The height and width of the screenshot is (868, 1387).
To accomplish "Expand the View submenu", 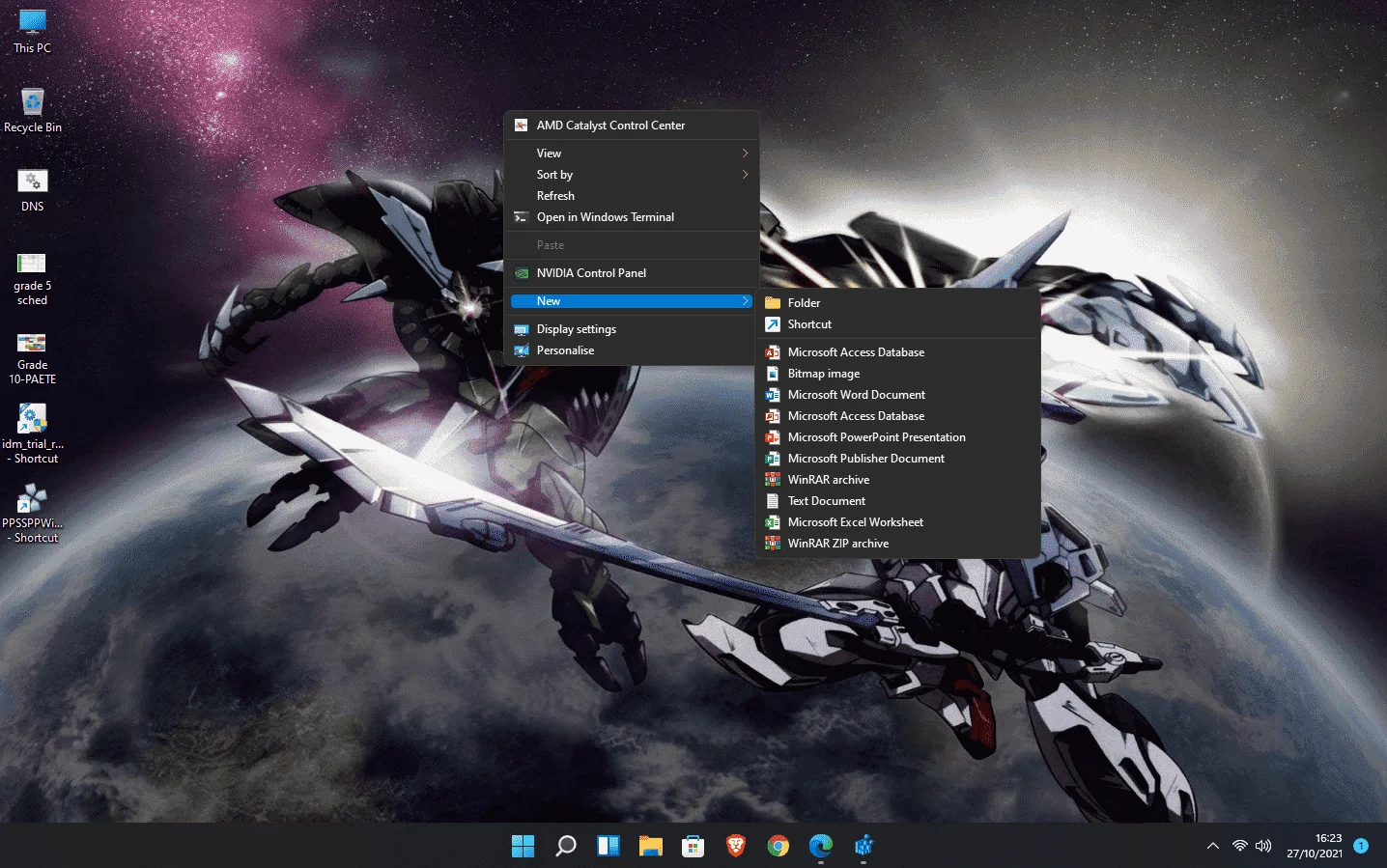I will [632, 154].
